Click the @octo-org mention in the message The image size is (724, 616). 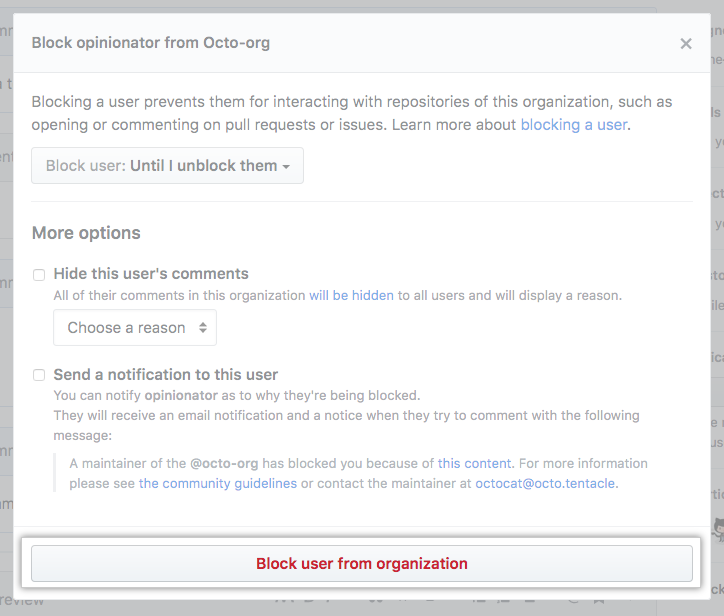pos(223,463)
